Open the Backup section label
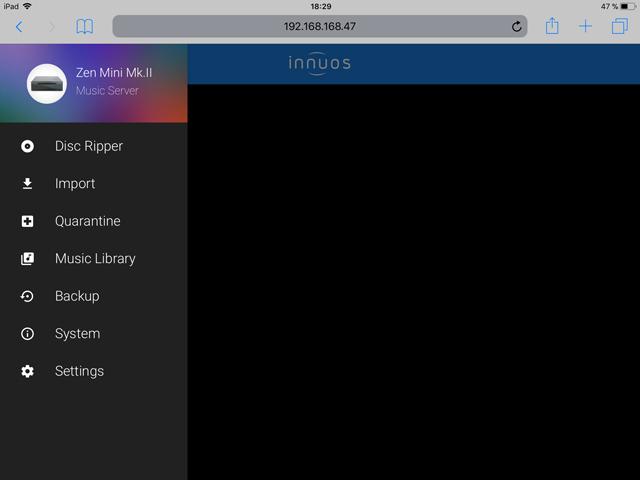The height and width of the screenshot is (480, 640). (77, 296)
